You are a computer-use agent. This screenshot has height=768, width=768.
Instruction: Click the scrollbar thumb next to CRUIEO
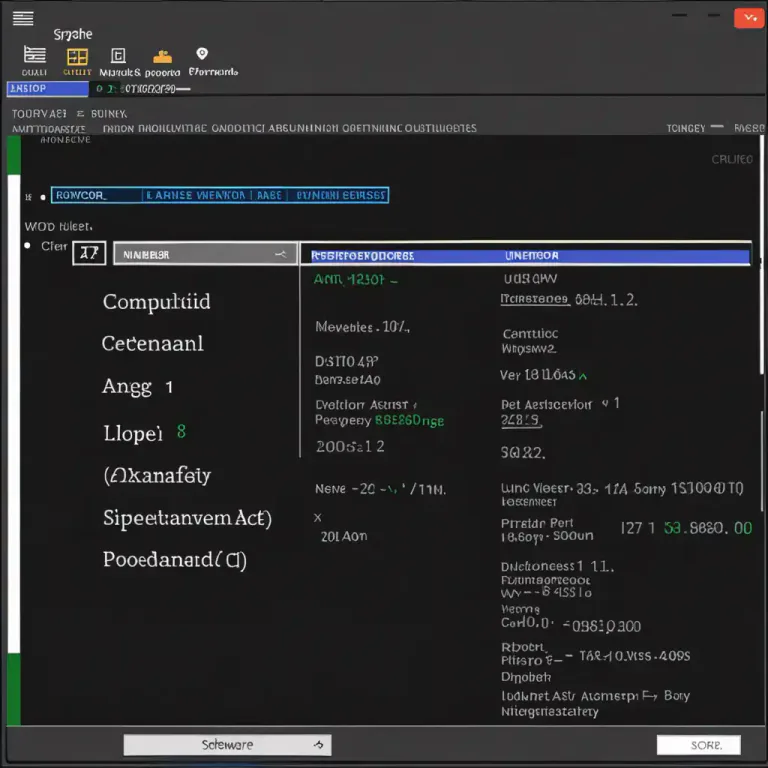click(762, 255)
